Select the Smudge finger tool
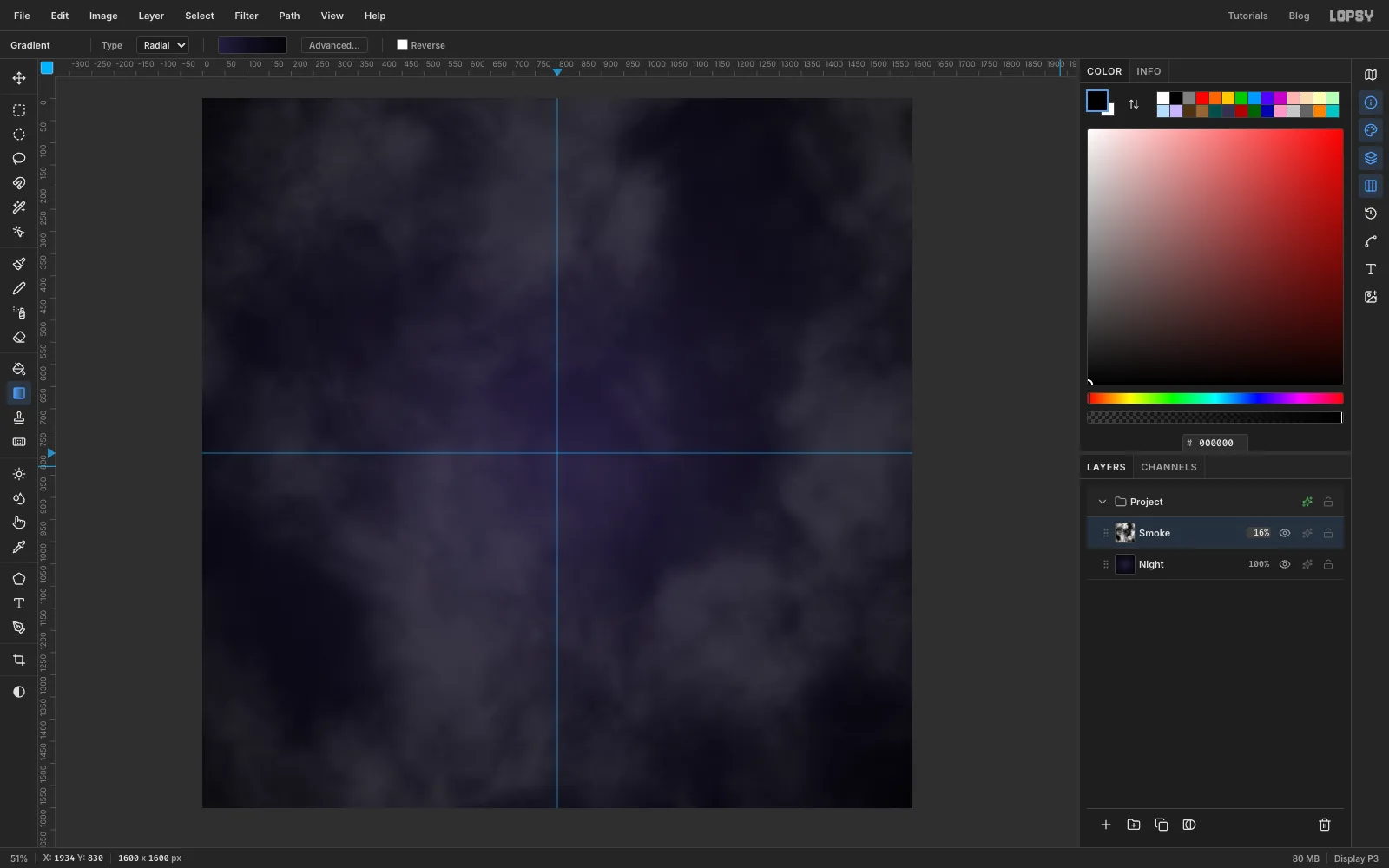The height and width of the screenshot is (868, 1389). [x=19, y=523]
